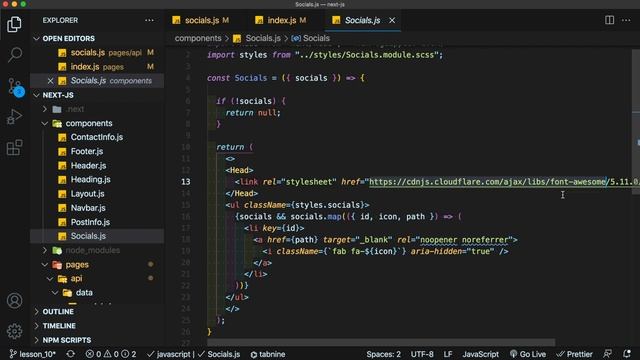Show errors and warnings in Problems panel
The height and width of the screenshot is (360, 640).
(x=111, y=354)
